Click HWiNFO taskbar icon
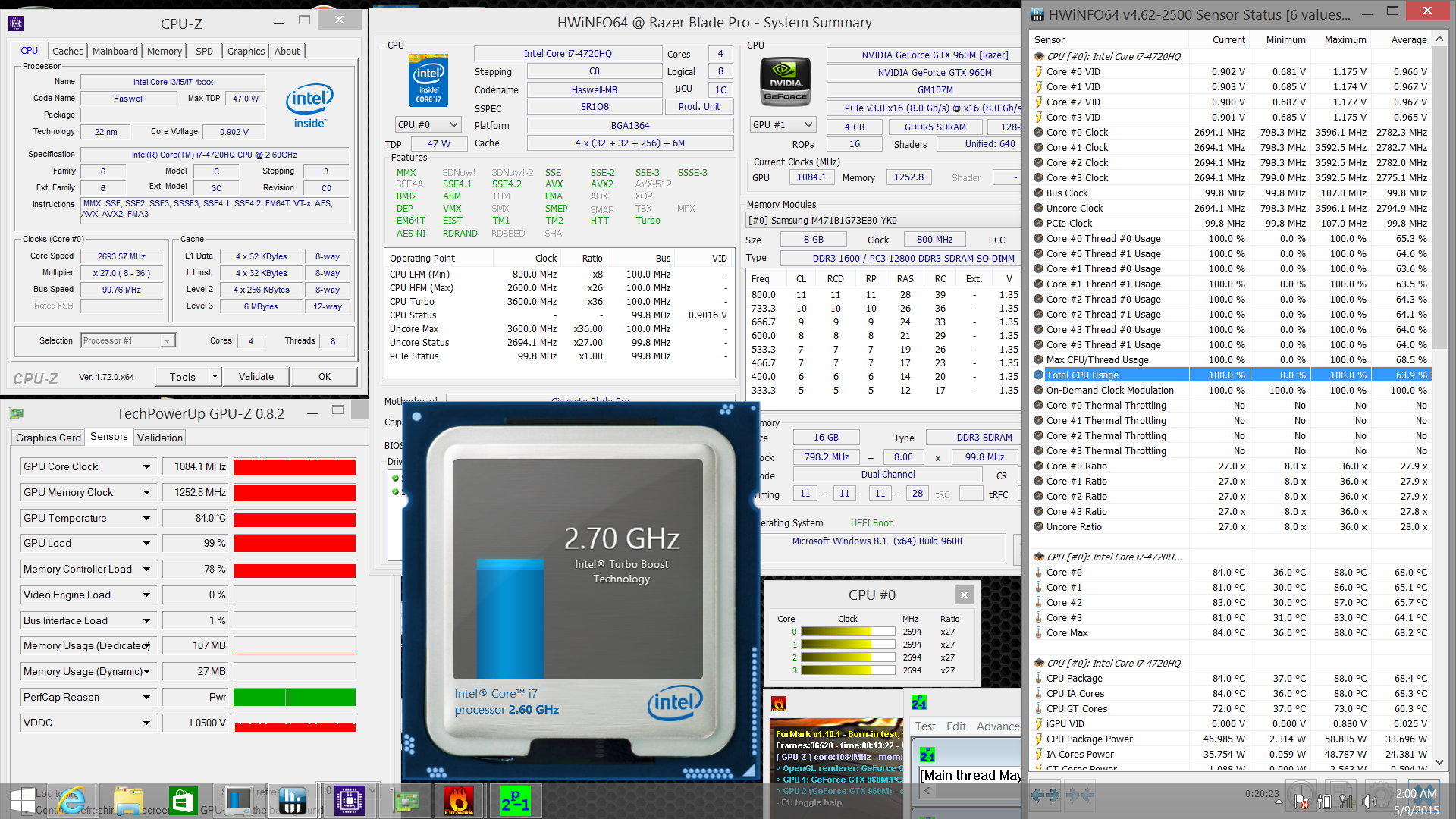 tap(293, 800)
